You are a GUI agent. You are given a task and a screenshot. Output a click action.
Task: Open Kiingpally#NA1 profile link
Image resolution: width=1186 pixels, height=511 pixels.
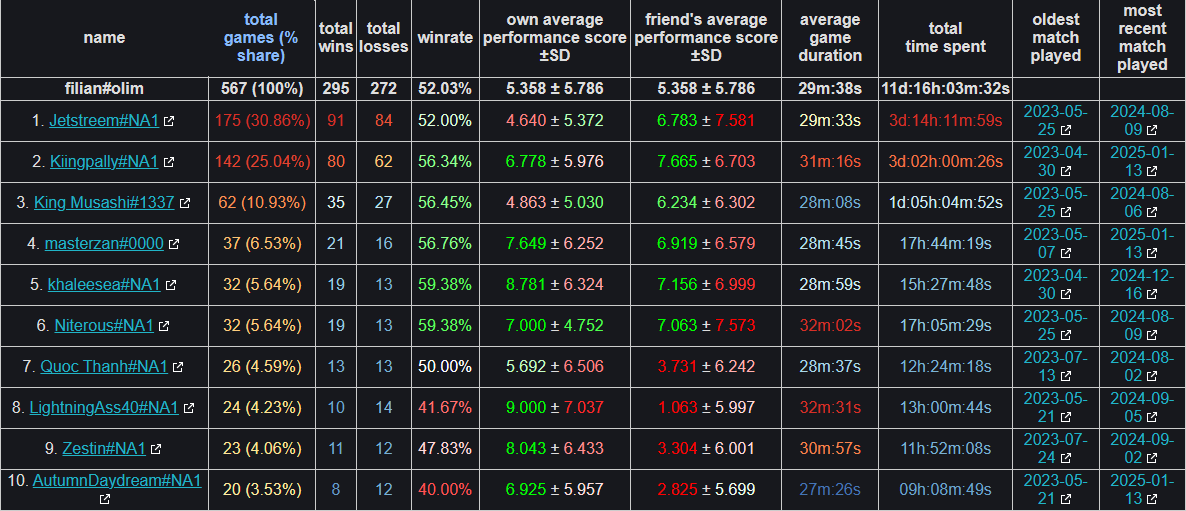[104, 161]
